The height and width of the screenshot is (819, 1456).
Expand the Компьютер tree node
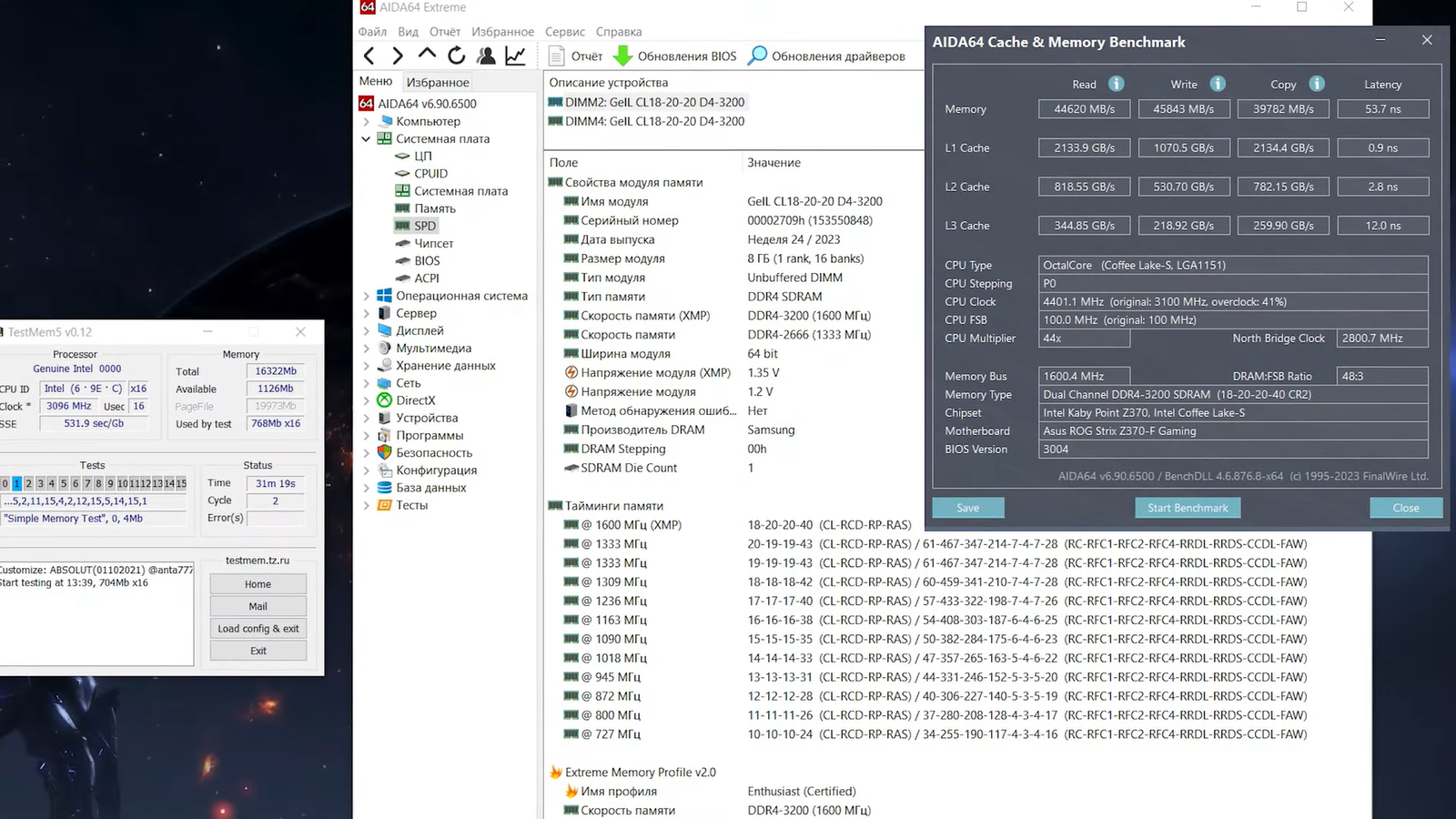[x=367, y=121]
